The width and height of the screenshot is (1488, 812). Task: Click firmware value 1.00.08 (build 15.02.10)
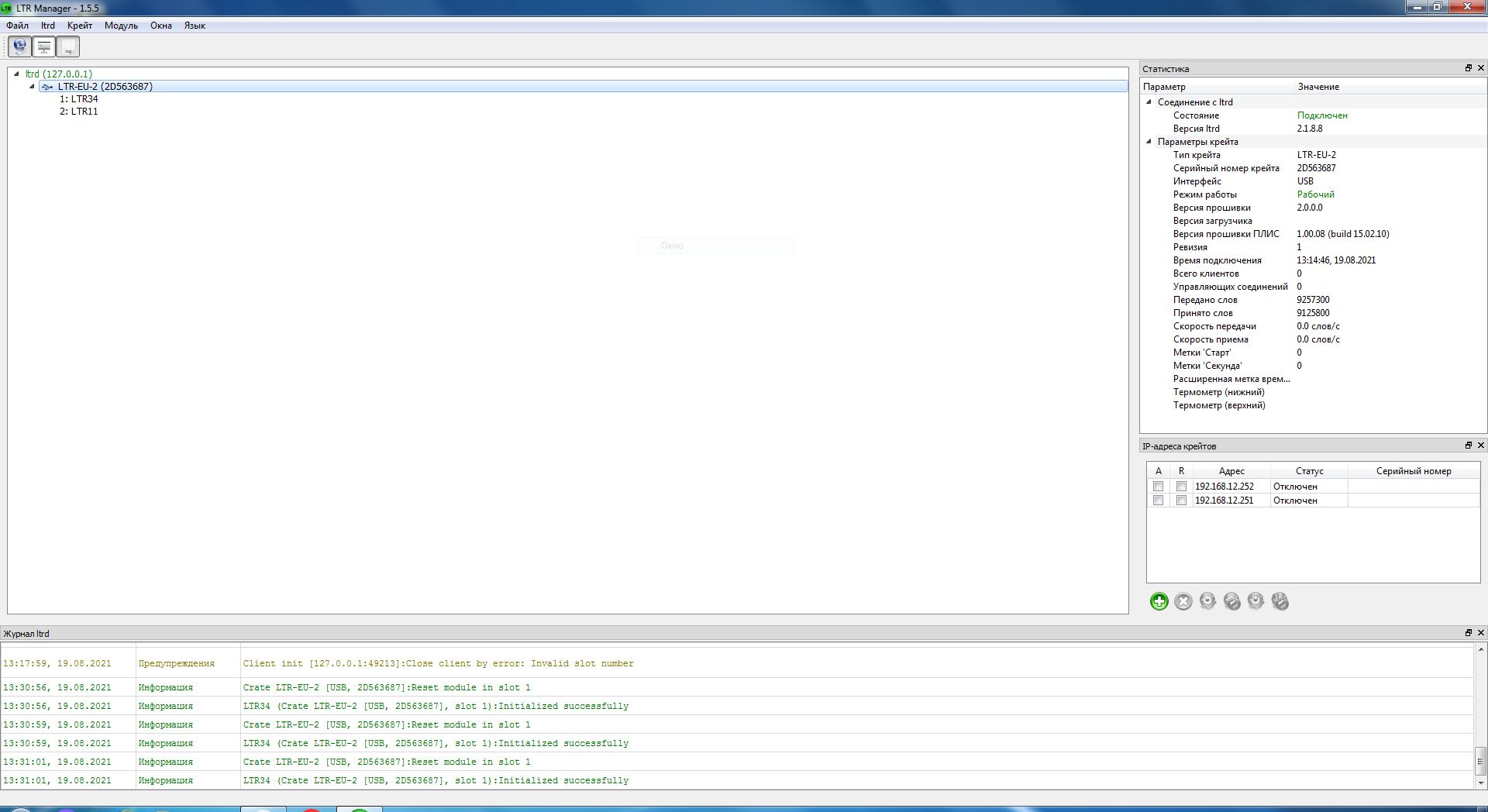1343,234
